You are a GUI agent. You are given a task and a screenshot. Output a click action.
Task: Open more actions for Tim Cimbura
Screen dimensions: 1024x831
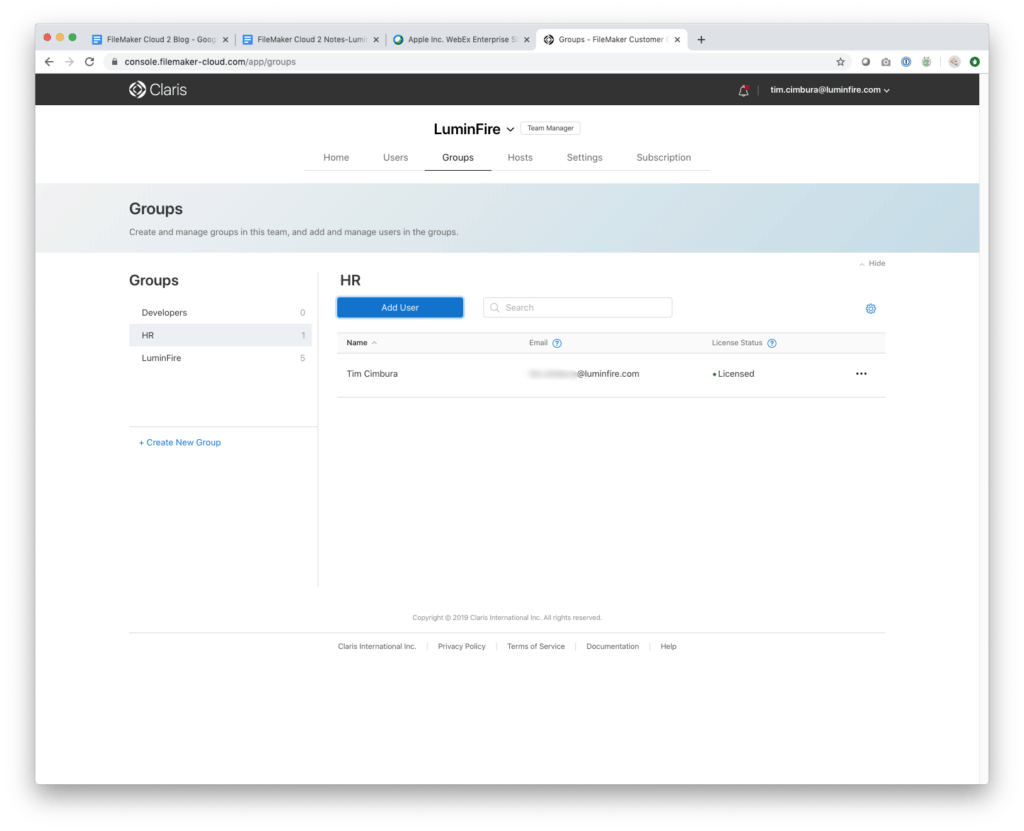pyautogui.click(x=861, y=373)
